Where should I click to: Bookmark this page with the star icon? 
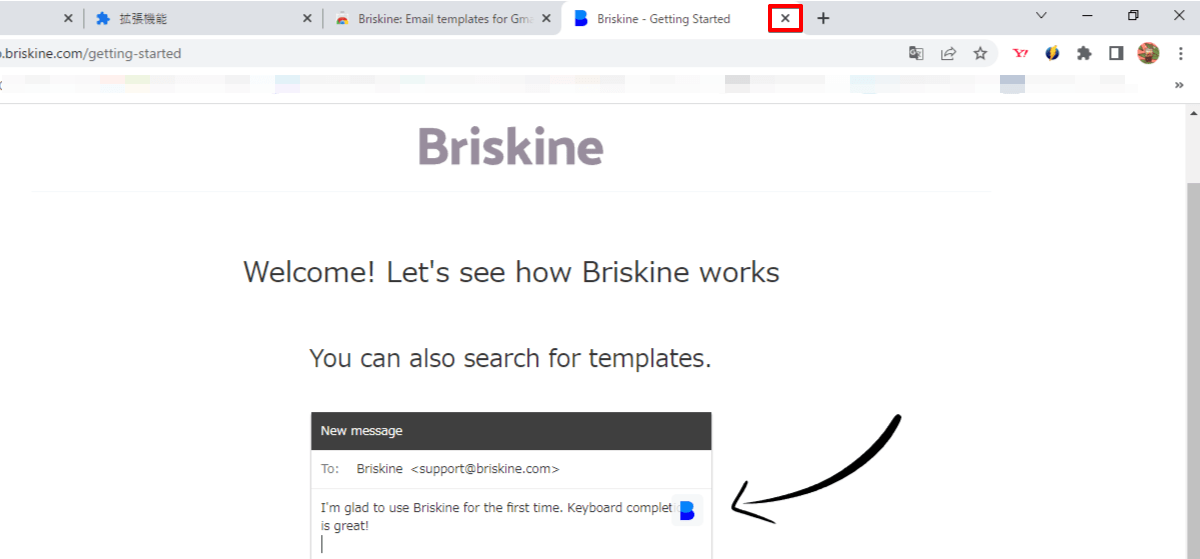[x=980, y=54]
